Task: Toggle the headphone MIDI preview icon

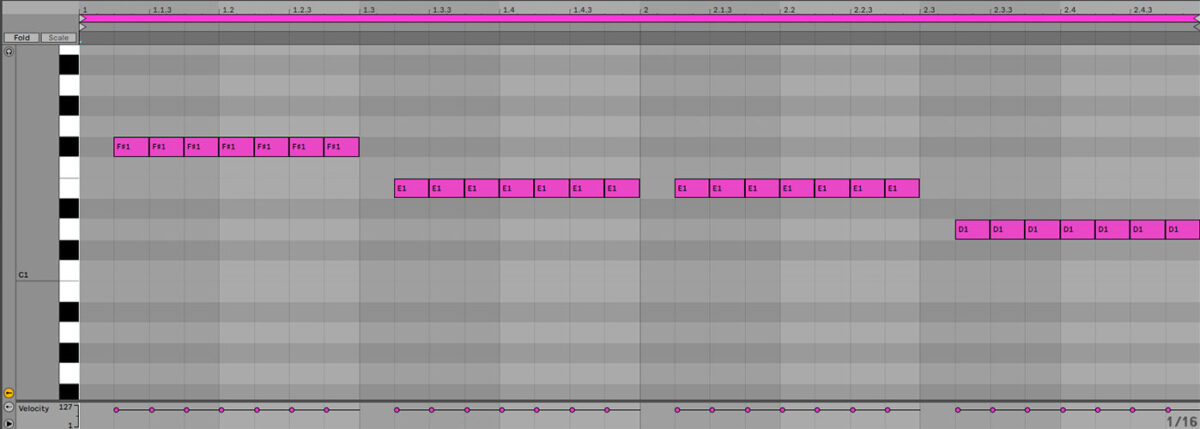Action: pos(9,51)
